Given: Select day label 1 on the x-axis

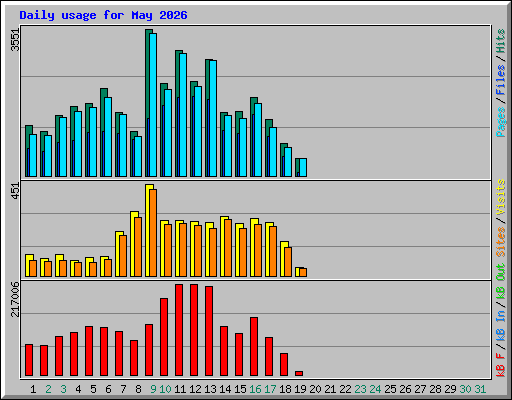Looking at the screenshot, I should click(33, 389).
